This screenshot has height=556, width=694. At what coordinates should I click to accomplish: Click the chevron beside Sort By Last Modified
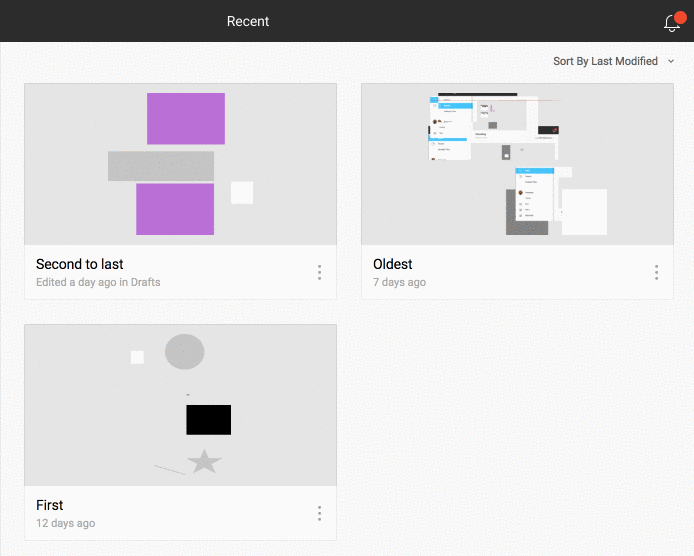tap(671, 61)
